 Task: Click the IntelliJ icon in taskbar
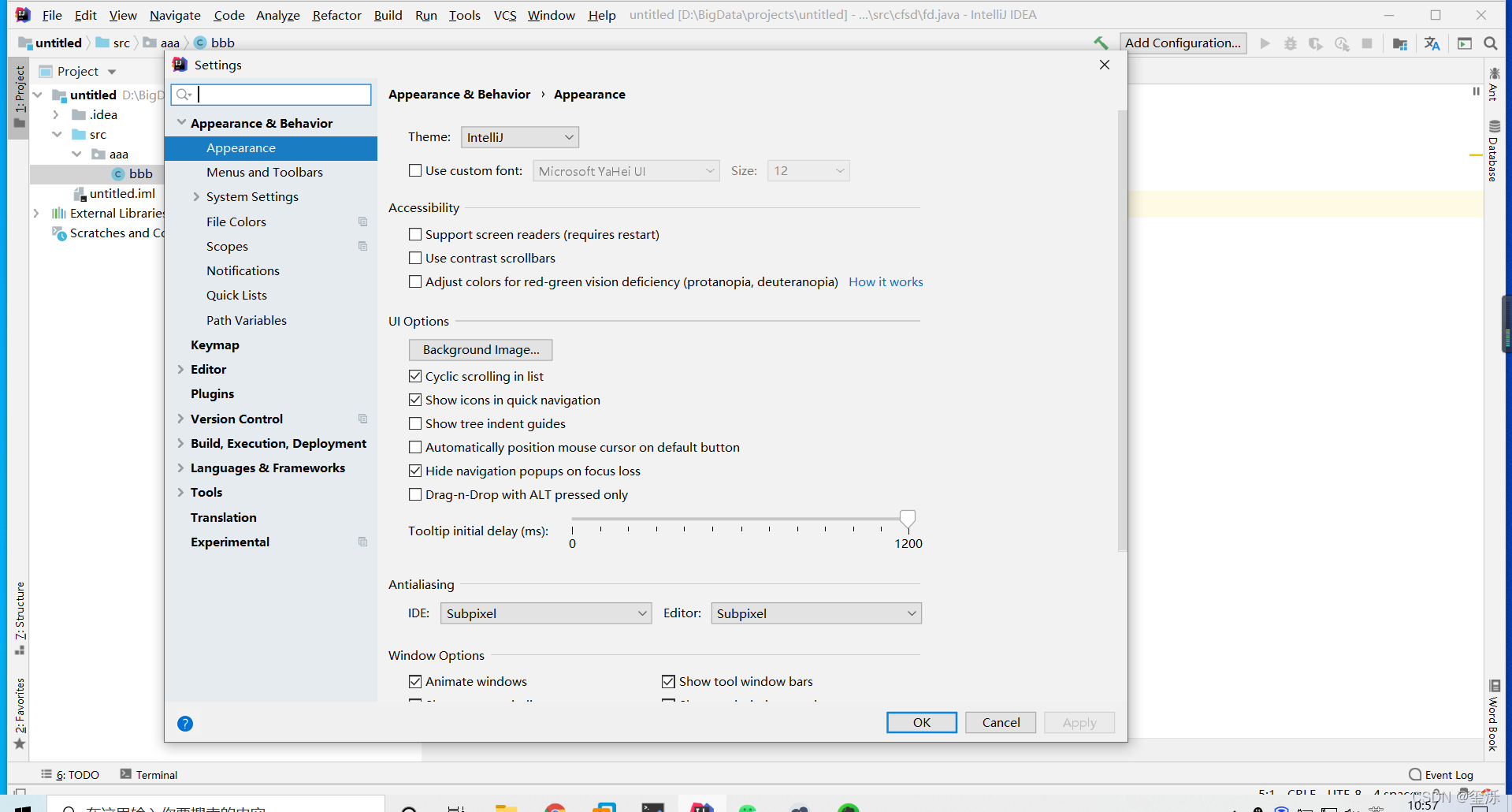click(702, 808)
